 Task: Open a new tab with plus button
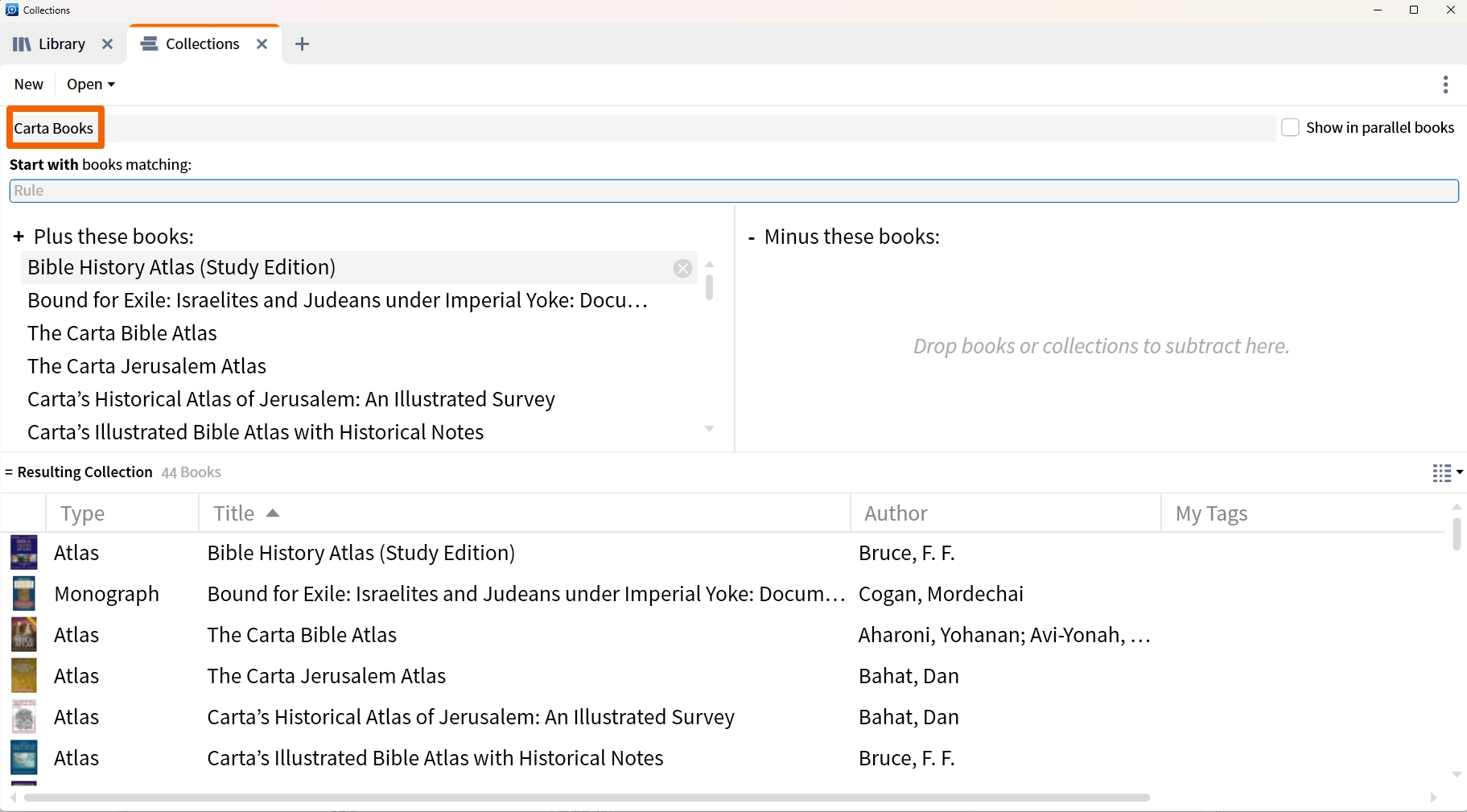coord(302,44)
